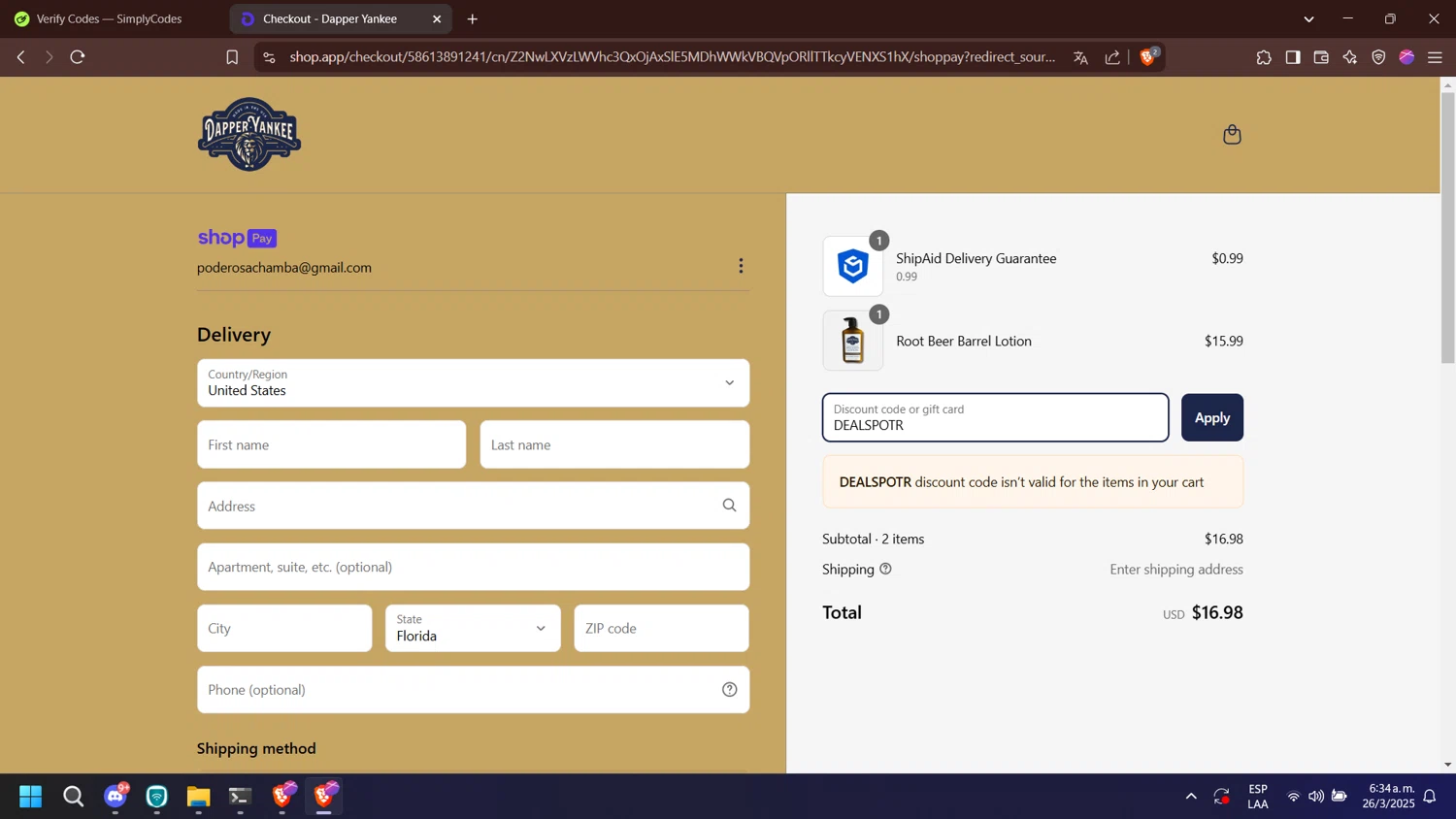Open Brave Wallet icon
Screen dimensions: 1456x819
click(1321, 57)
